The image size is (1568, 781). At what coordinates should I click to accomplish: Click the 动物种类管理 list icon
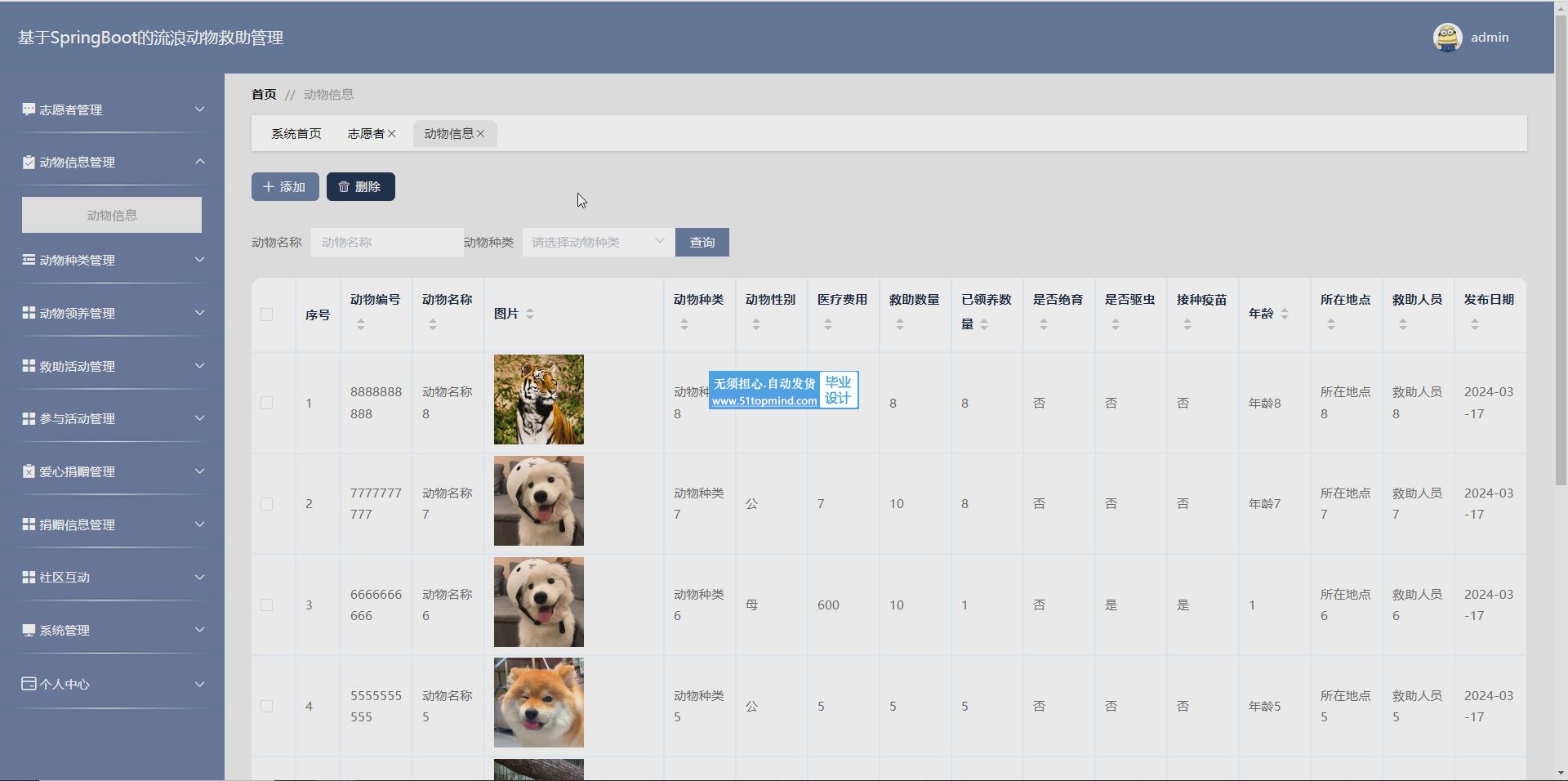[29, 260]
